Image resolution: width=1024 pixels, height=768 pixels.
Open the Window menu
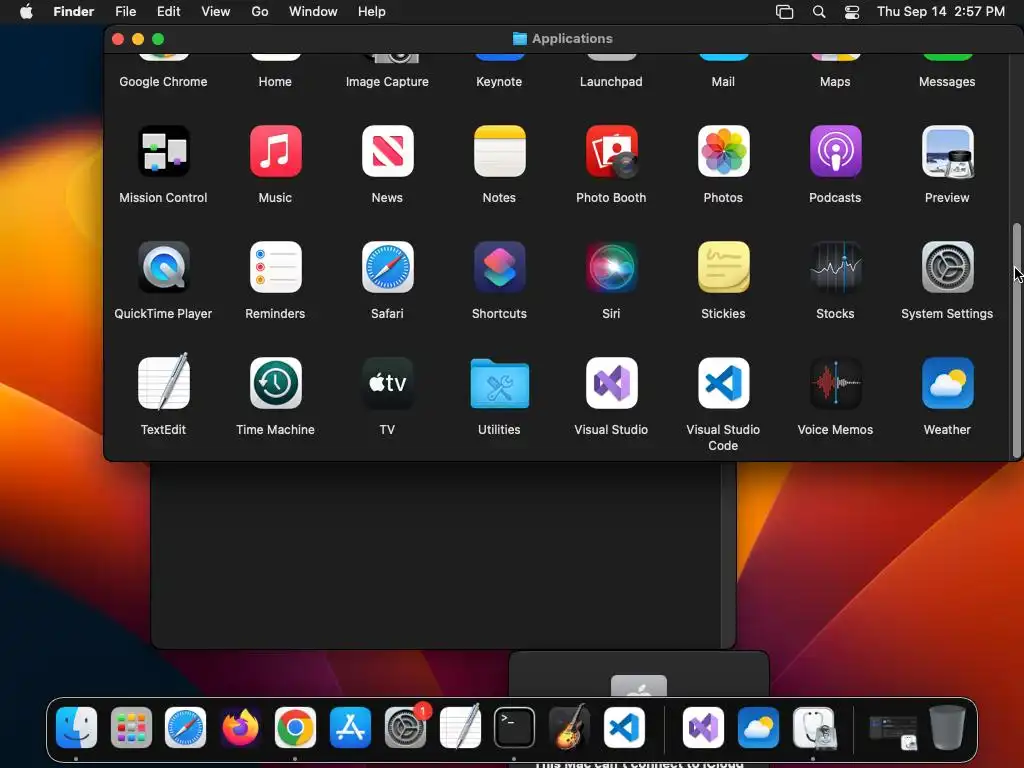coord(313,12)
